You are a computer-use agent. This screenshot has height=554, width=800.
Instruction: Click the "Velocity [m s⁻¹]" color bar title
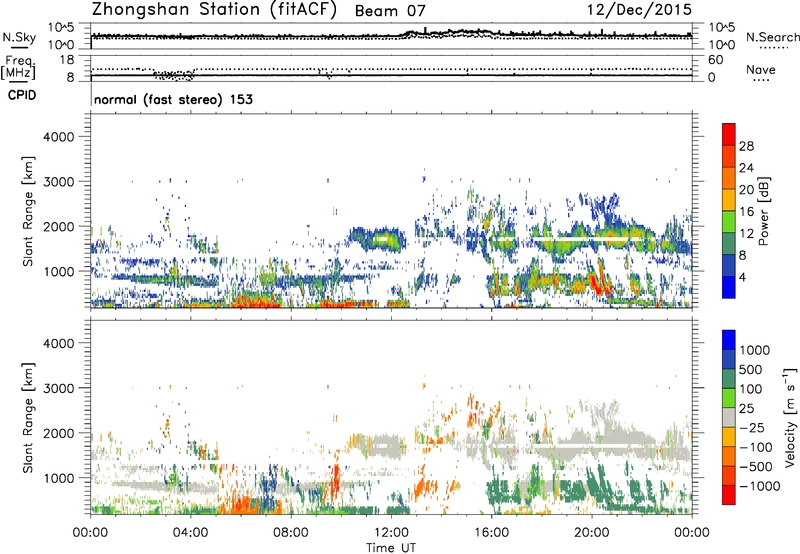pyautogui.click(x=790, y=417)
